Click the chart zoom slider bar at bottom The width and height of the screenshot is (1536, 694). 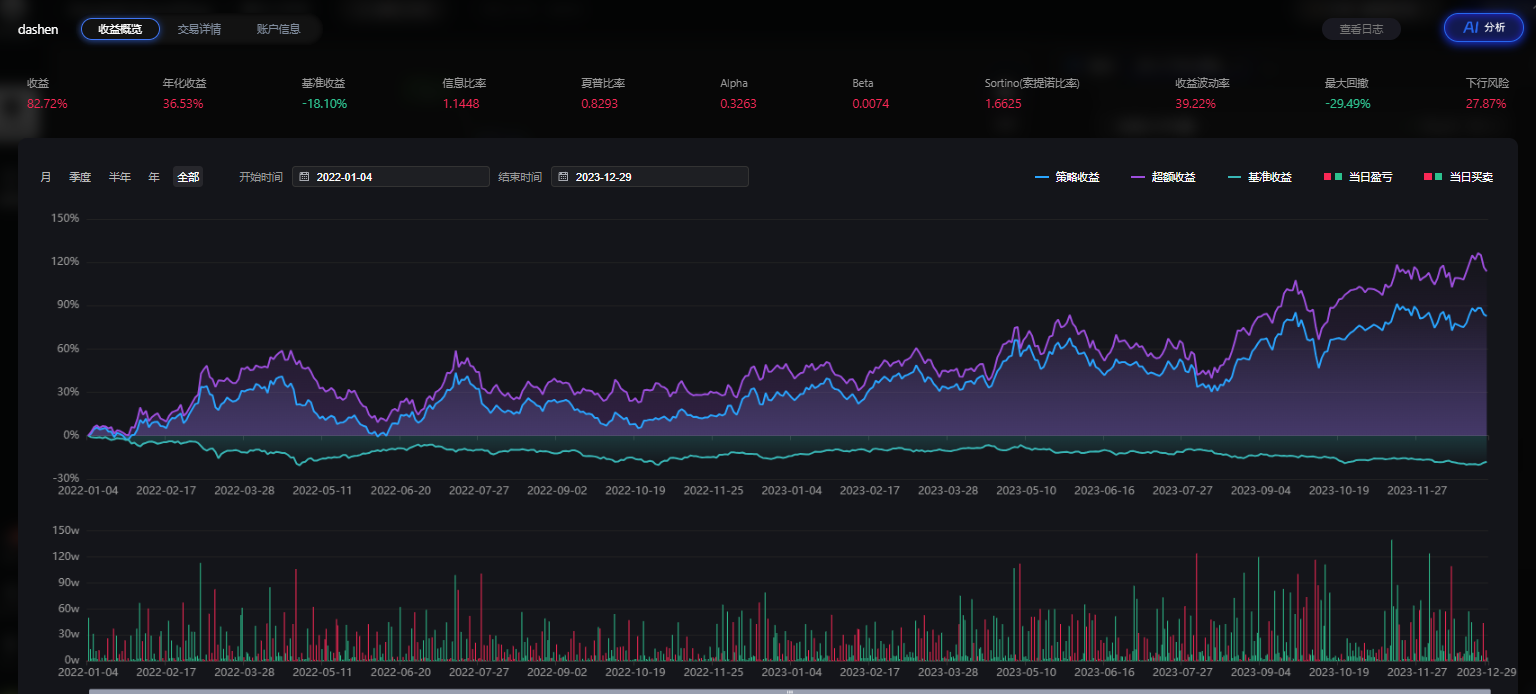788,690
